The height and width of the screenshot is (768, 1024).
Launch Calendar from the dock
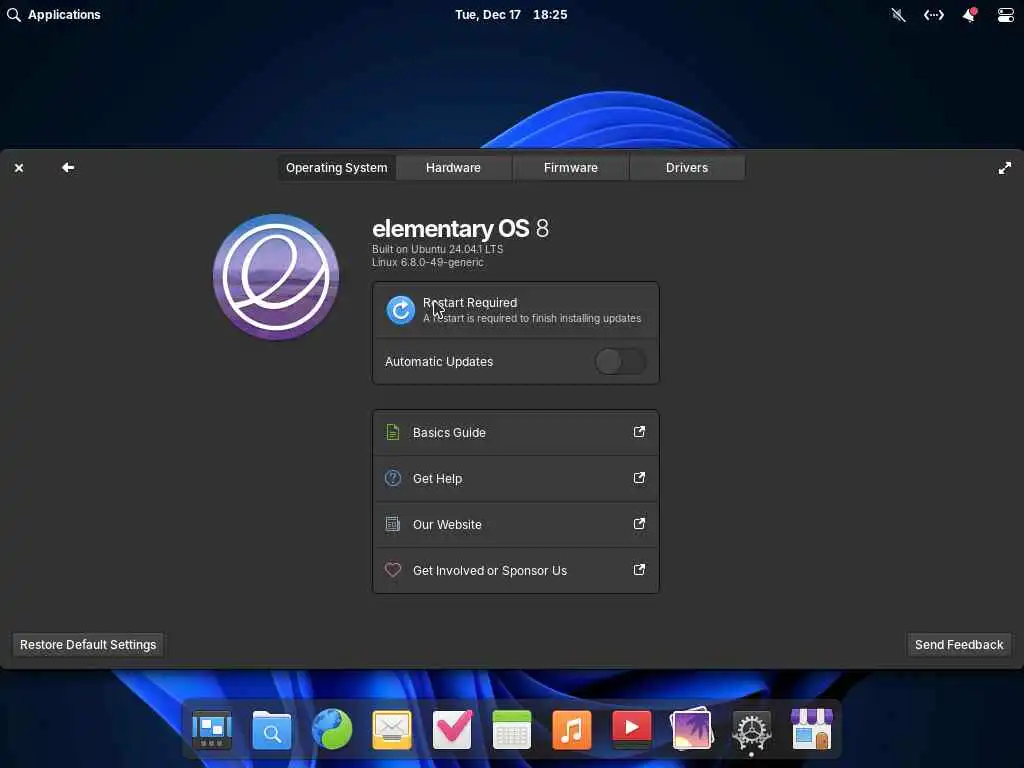(512, 729)
